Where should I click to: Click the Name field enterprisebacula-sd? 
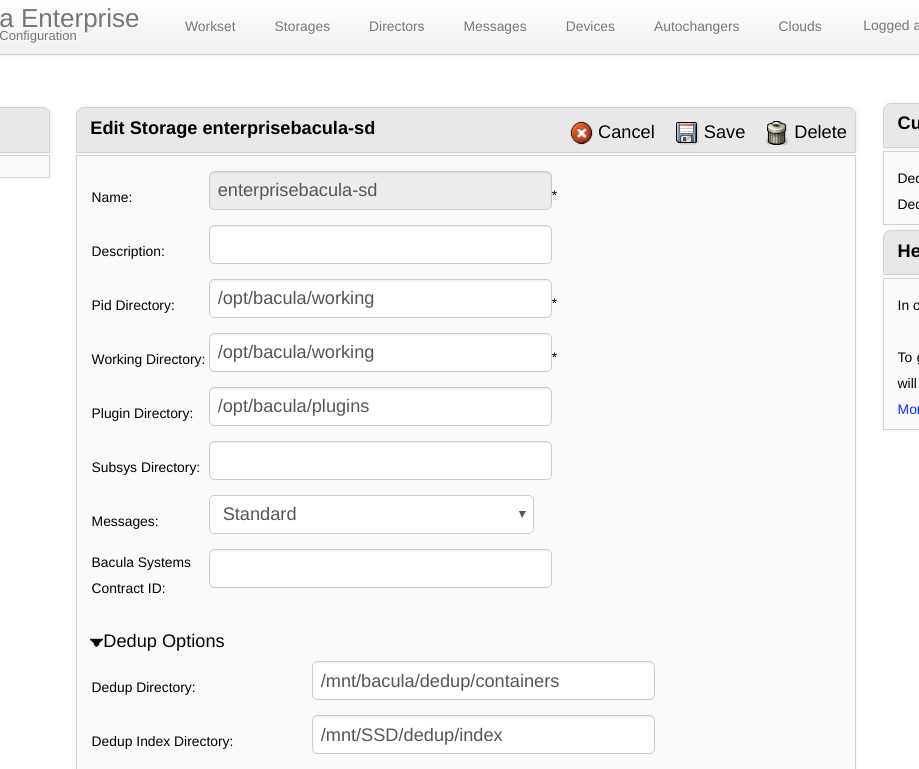tap(380, 190)
